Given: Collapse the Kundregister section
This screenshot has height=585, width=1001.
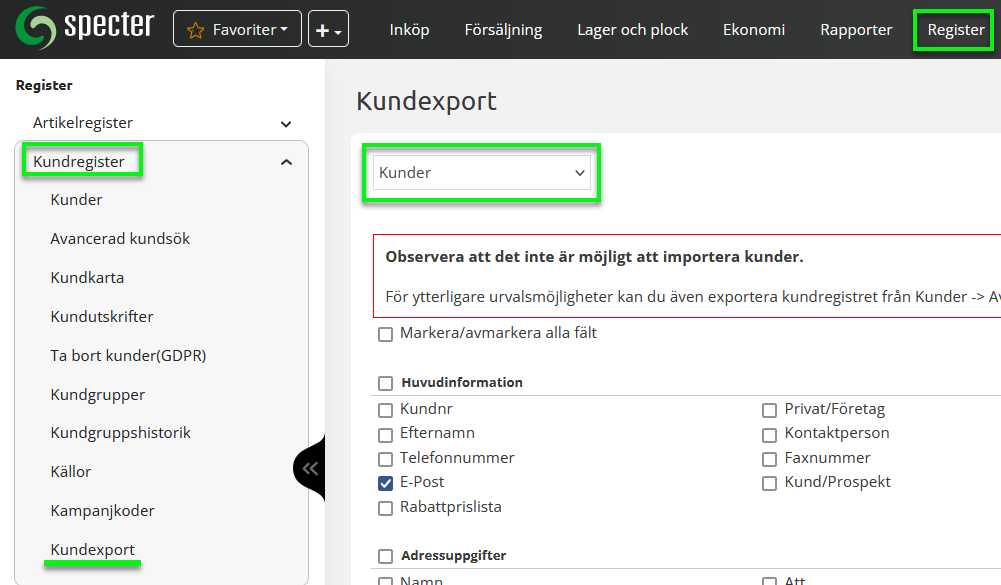Looking at the screenshot, I should (286, 162).
